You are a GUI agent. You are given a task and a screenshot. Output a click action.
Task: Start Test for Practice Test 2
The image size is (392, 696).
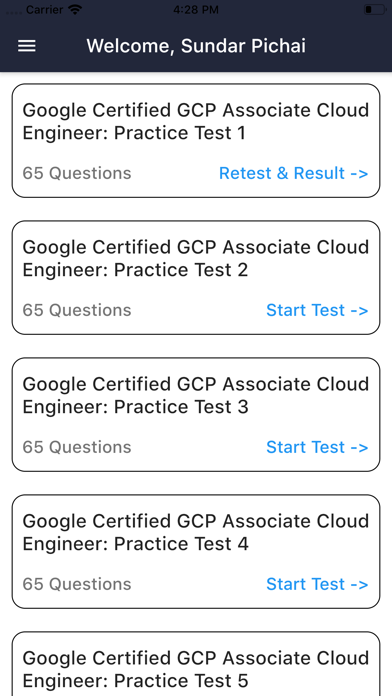click(x=317, y=310)
